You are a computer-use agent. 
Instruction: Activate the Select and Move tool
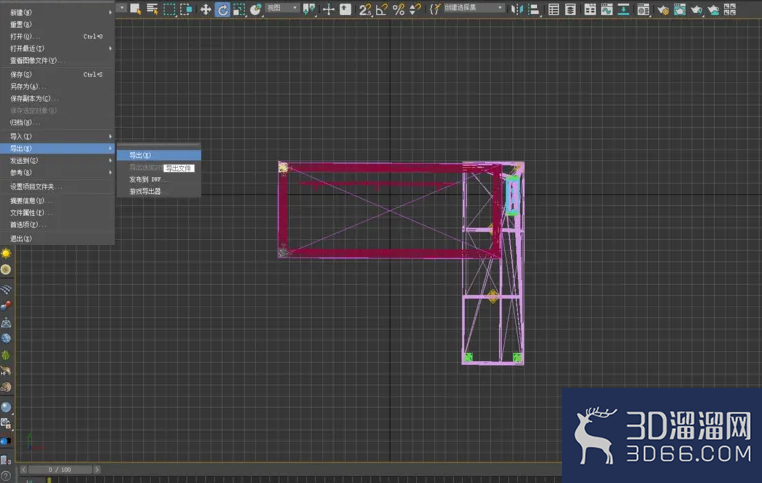[x=206, y=9]
